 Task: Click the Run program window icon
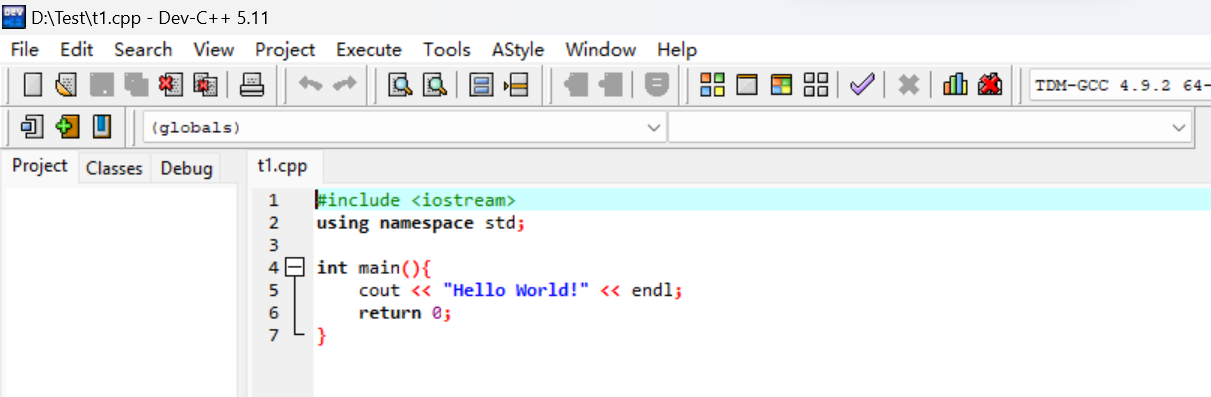(747, 85)
